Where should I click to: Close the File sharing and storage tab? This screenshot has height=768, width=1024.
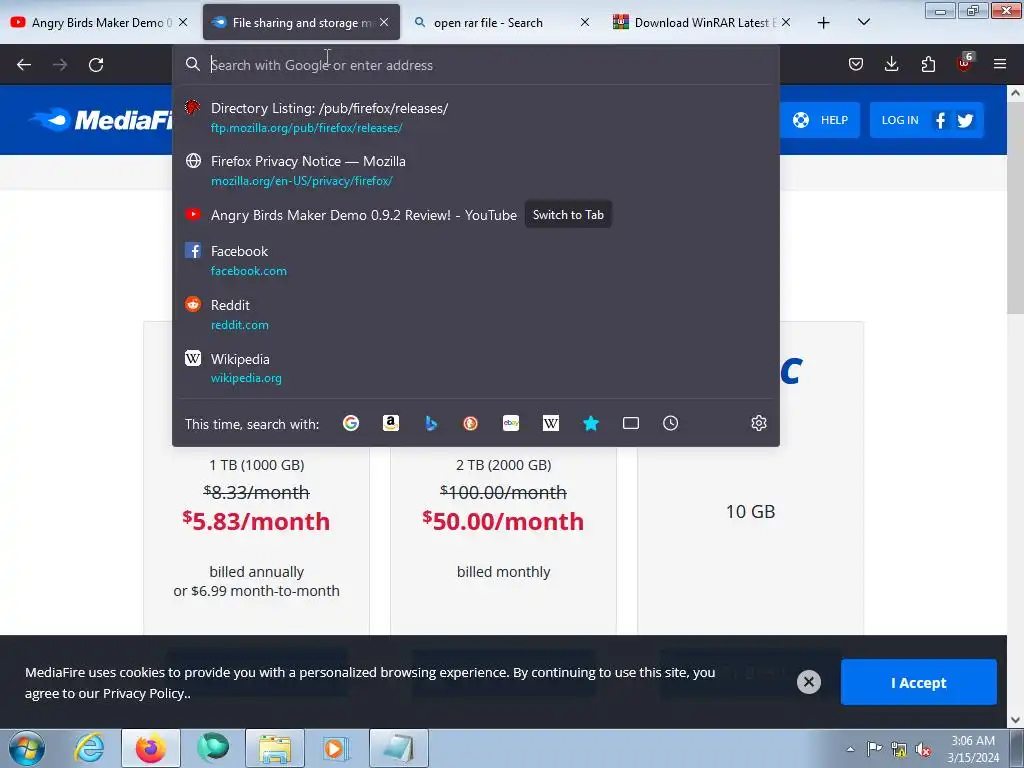coord(384,22)
